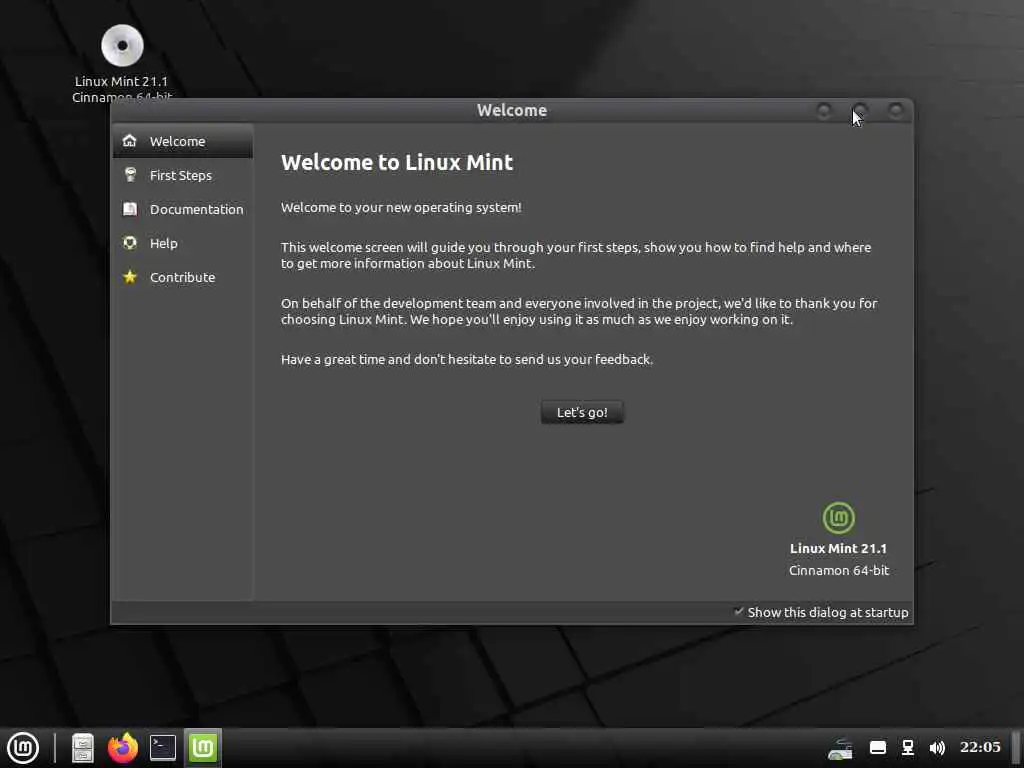The height and width of the screenshot is (768, 1024).
Task: Click the star icon beside Contribute
Action: pyautogui.click(x=130, y=277)
